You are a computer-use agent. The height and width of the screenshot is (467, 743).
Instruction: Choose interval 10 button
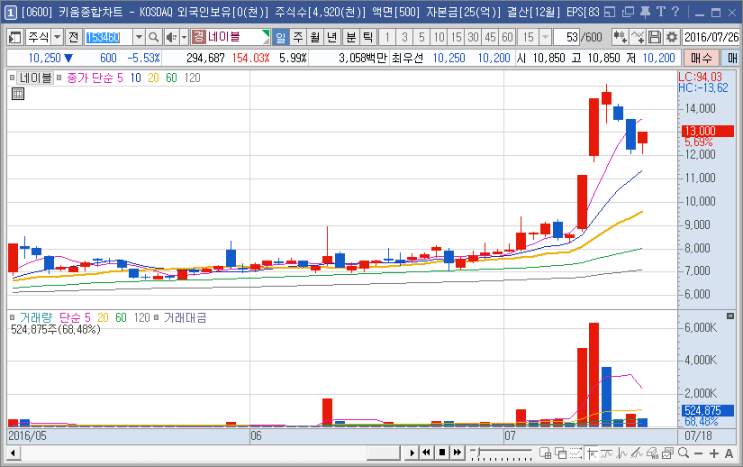439,37
